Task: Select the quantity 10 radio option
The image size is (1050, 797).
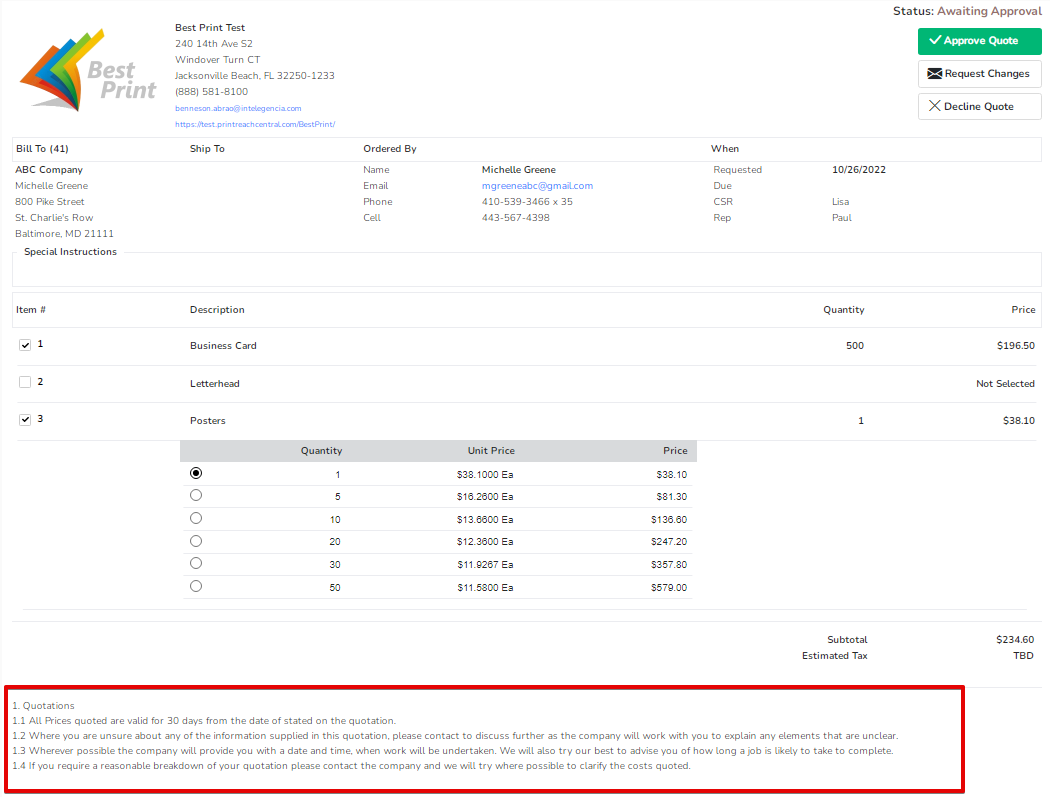Action: click(x=196, y=518)
